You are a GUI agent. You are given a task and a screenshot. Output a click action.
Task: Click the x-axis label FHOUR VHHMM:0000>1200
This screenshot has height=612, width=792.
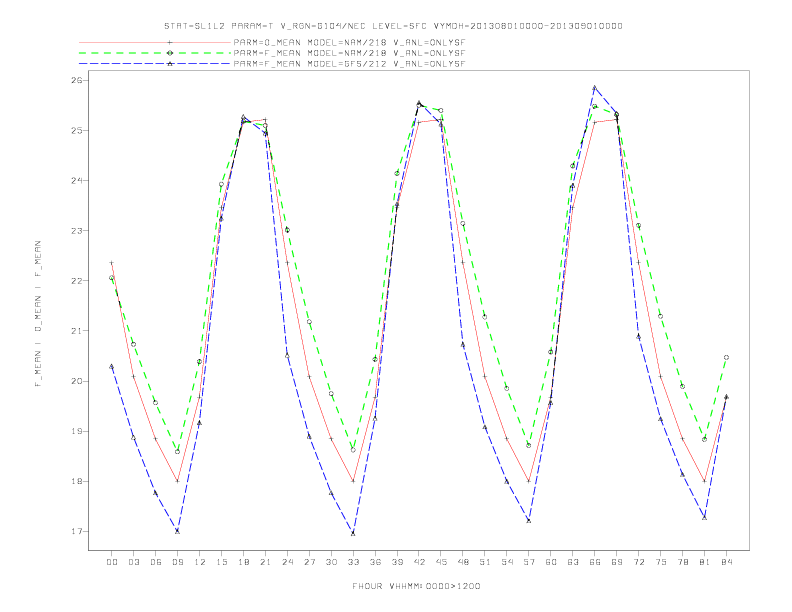pyautogui.click(x=416, y=586)
